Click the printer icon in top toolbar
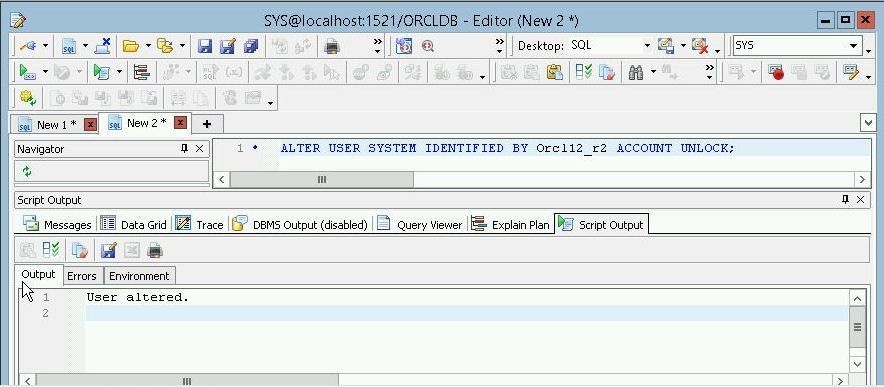 click(332, 46)
